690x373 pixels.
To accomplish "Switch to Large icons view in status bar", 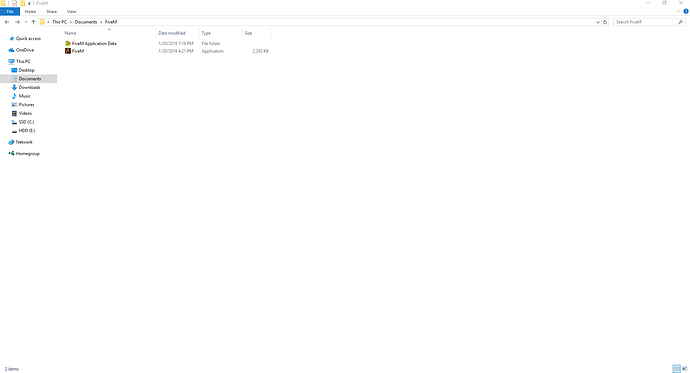I will (685, 369).
